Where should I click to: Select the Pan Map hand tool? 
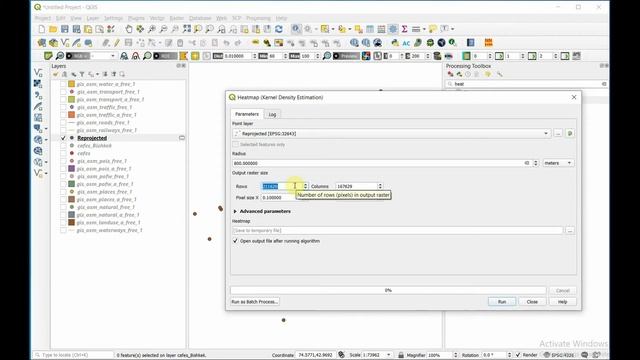tap(129, 29)
